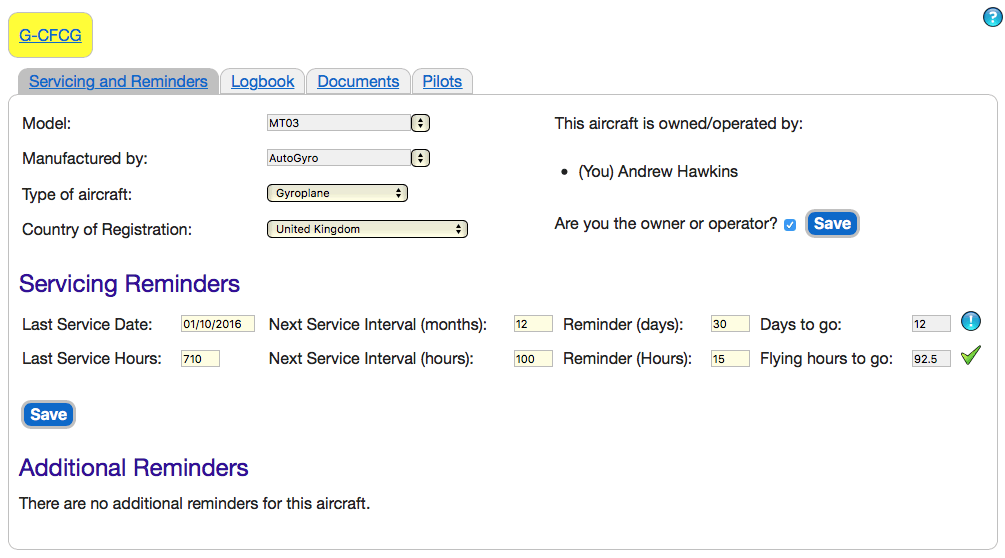The image size is (1005, 558).
Task: Click the Next Service Interval months field
Action: (533, 324)
